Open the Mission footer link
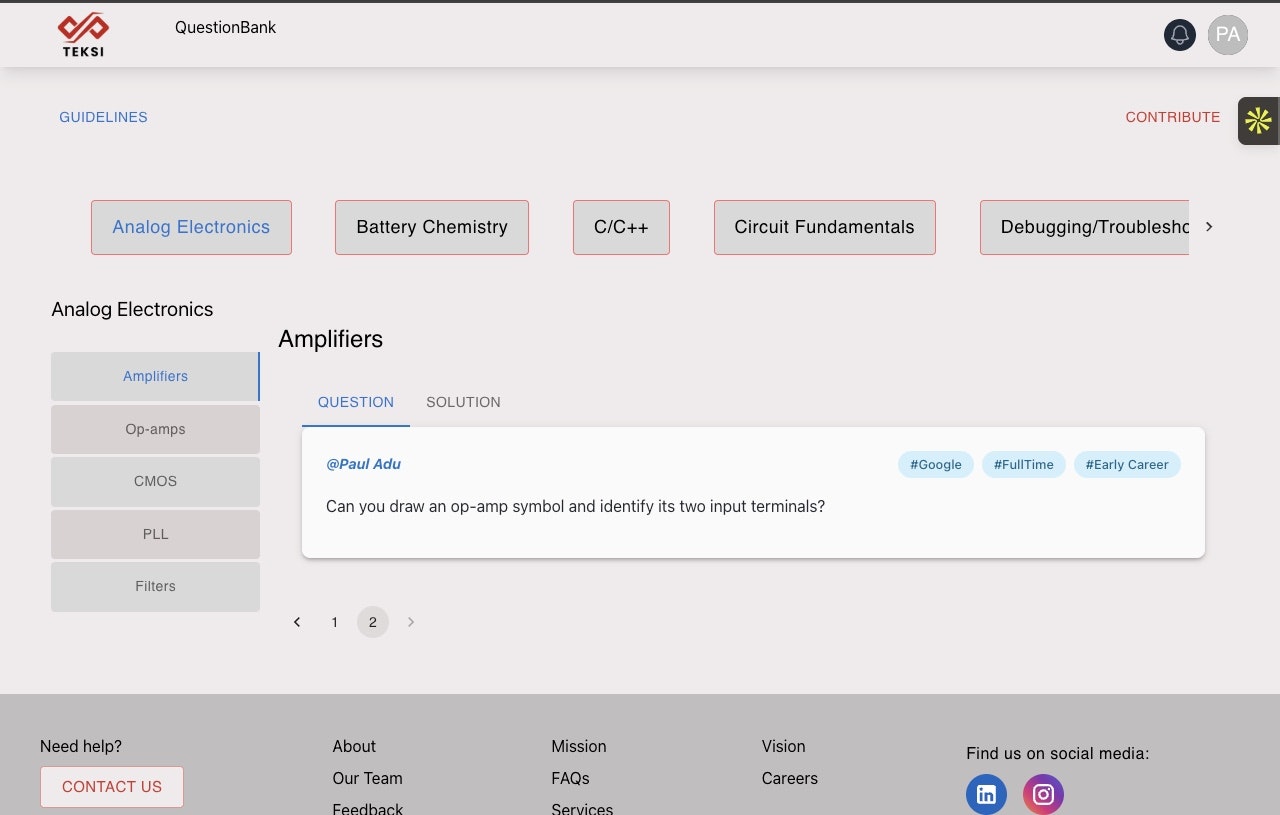The width and height of the screenshot is (1280, 815). coord(579,746)
